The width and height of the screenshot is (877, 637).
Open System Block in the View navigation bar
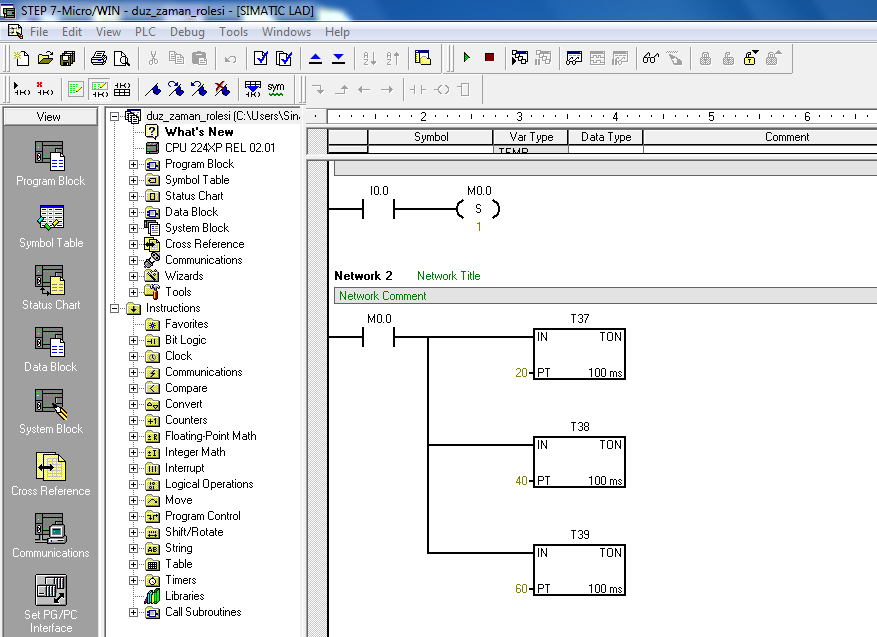(x=50, y=412)
